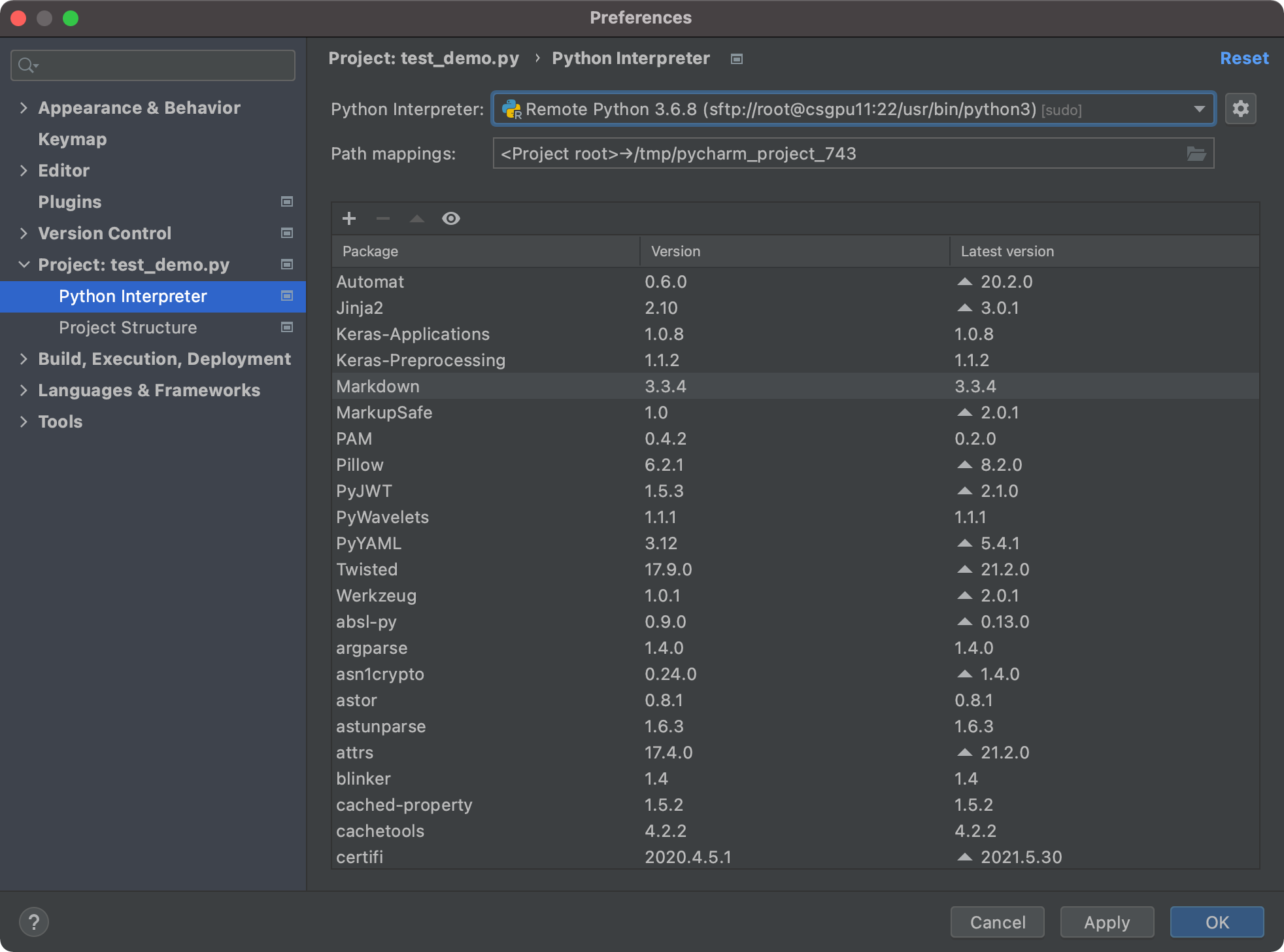Screen dimensions: 1284x952
Task: Select the Keras-Applications package row
Action: pos(795,334)
